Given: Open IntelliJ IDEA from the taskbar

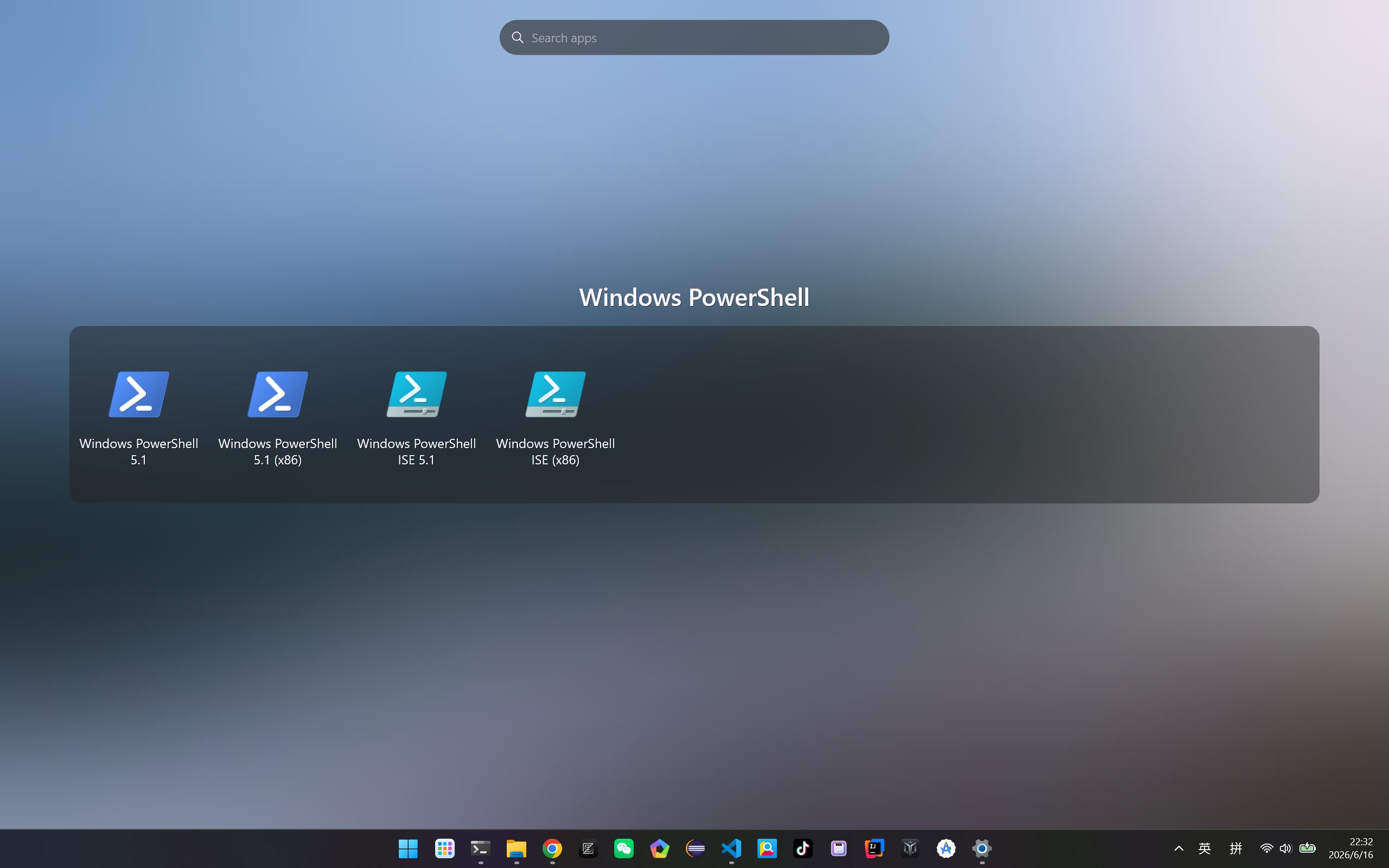Looking at the screenshot, I should 875,848.
